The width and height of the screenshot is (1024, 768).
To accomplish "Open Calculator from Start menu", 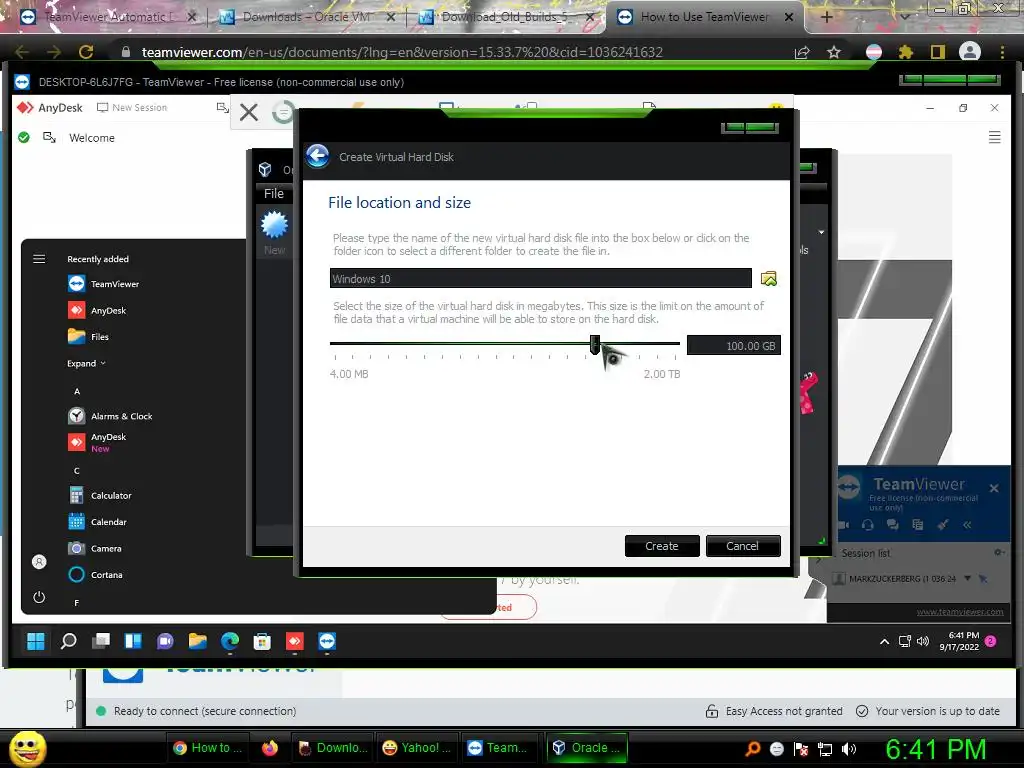I will pos(100,495).
